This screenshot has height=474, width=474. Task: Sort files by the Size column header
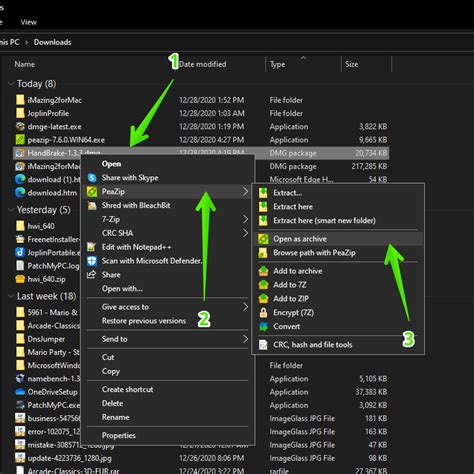point(352,64)
